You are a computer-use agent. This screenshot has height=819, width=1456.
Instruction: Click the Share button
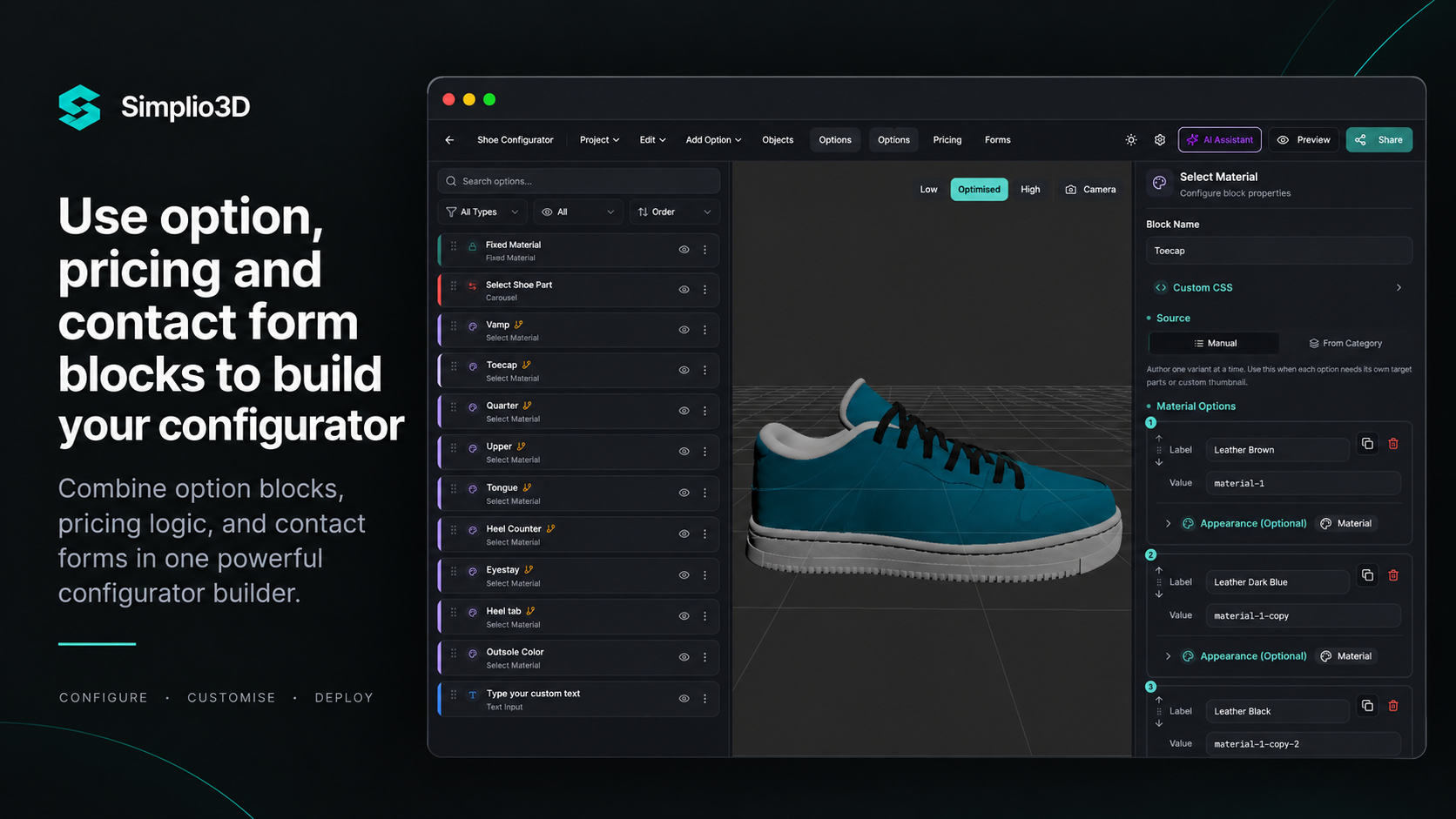(x=1379, y=140)
